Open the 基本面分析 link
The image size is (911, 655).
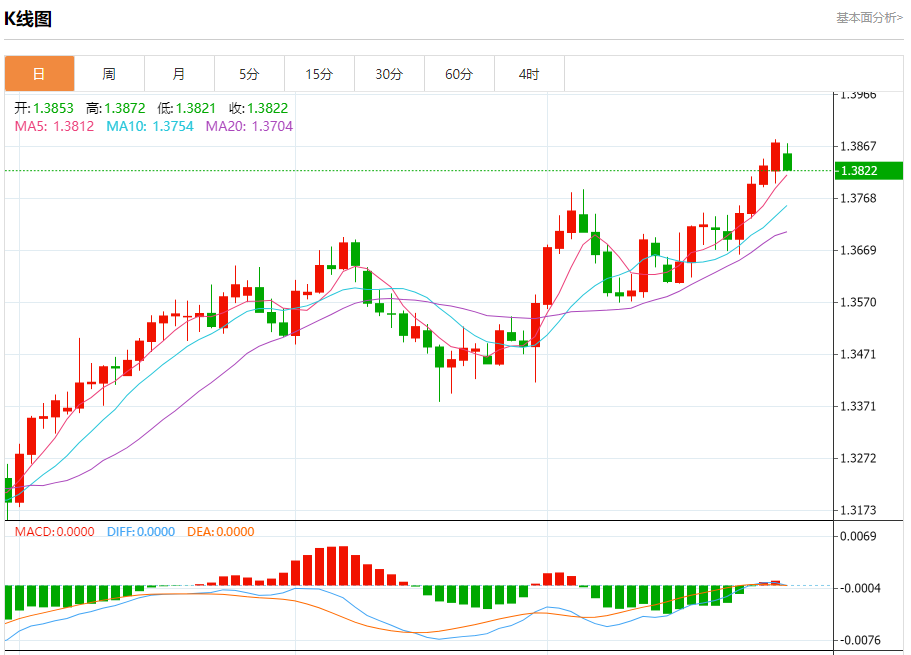coord(868,18)
